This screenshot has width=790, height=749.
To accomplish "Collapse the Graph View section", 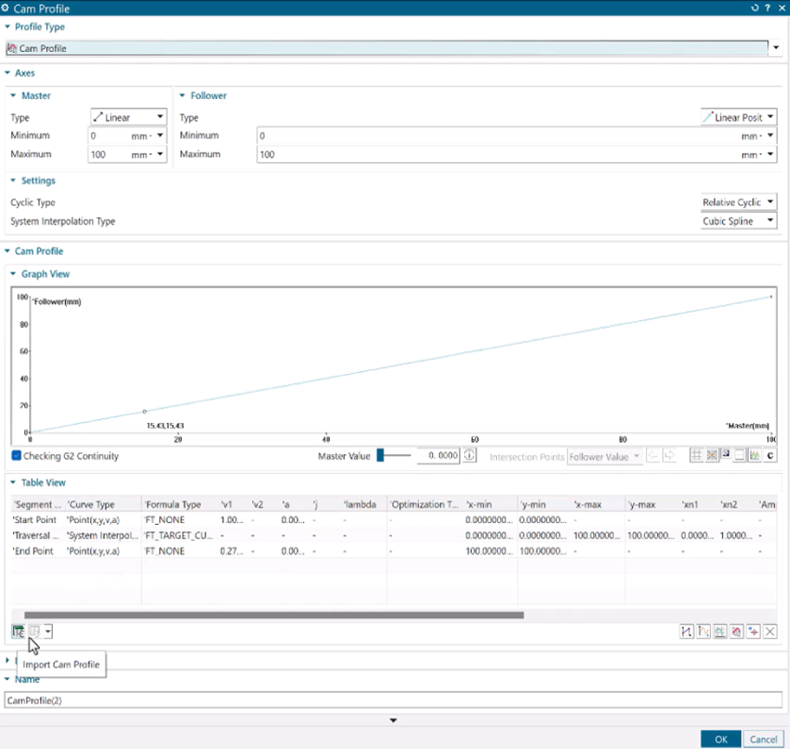I will coord(14,274).
